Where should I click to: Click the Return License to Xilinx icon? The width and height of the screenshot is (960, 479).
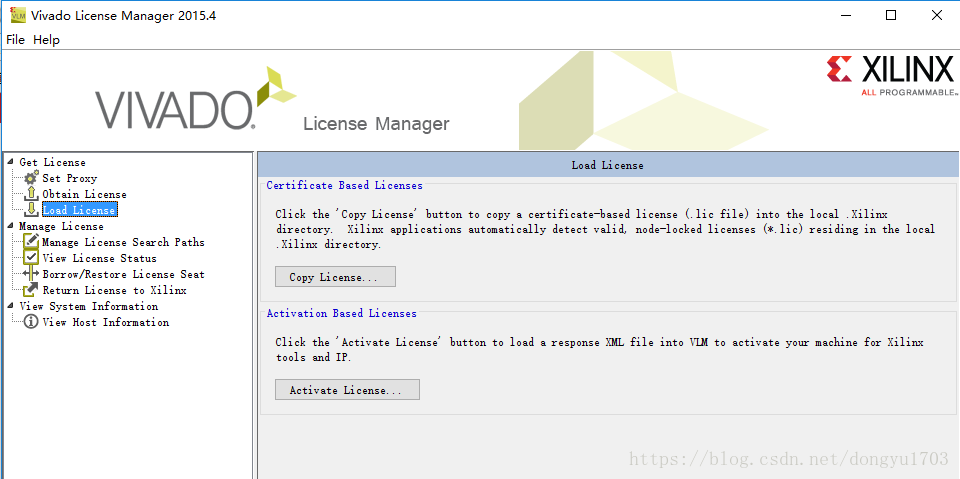coord(31,290)
